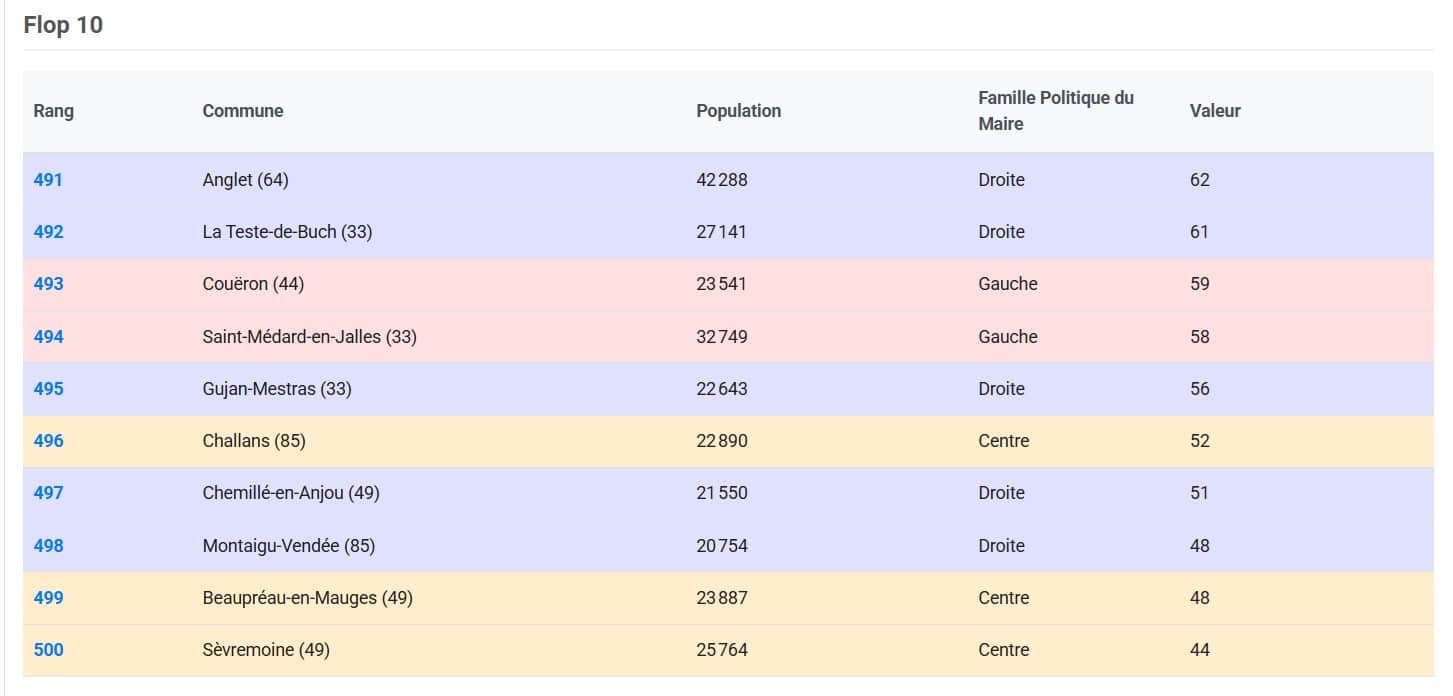Select rank 493 link
1453x696 pixels.
pyautogui.click(x=48, y=284)
